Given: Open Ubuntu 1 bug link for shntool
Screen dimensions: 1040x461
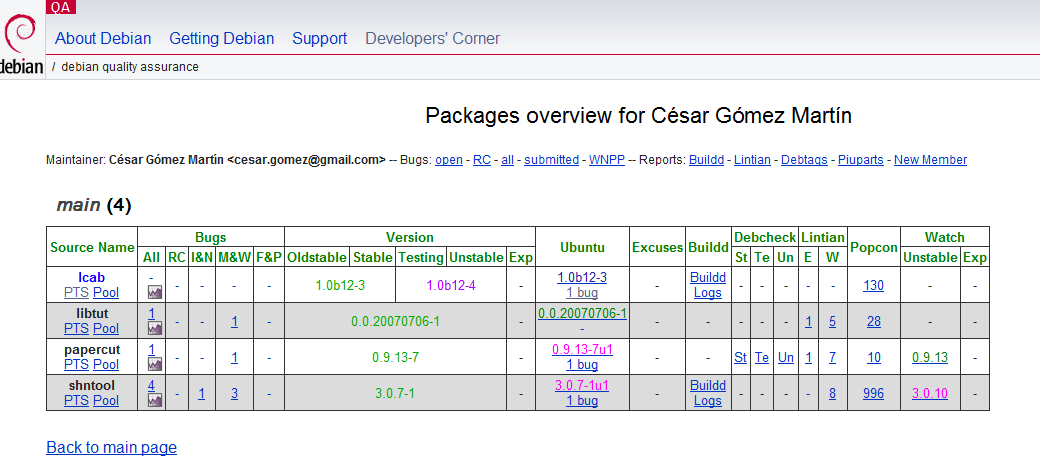Looking at the screenshot, I should click(582, 401).
